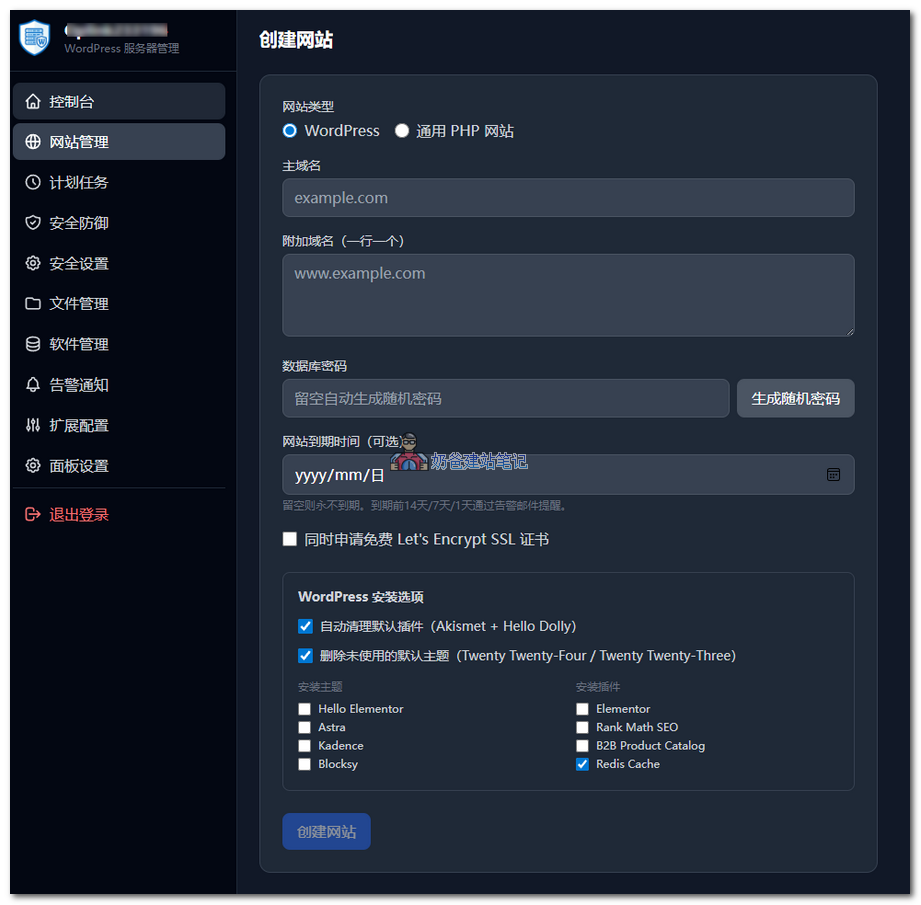Click the shield icon for 安全防御
This screenshot has height=905, width=921.
pyautogui.click(x=33, y=223)
